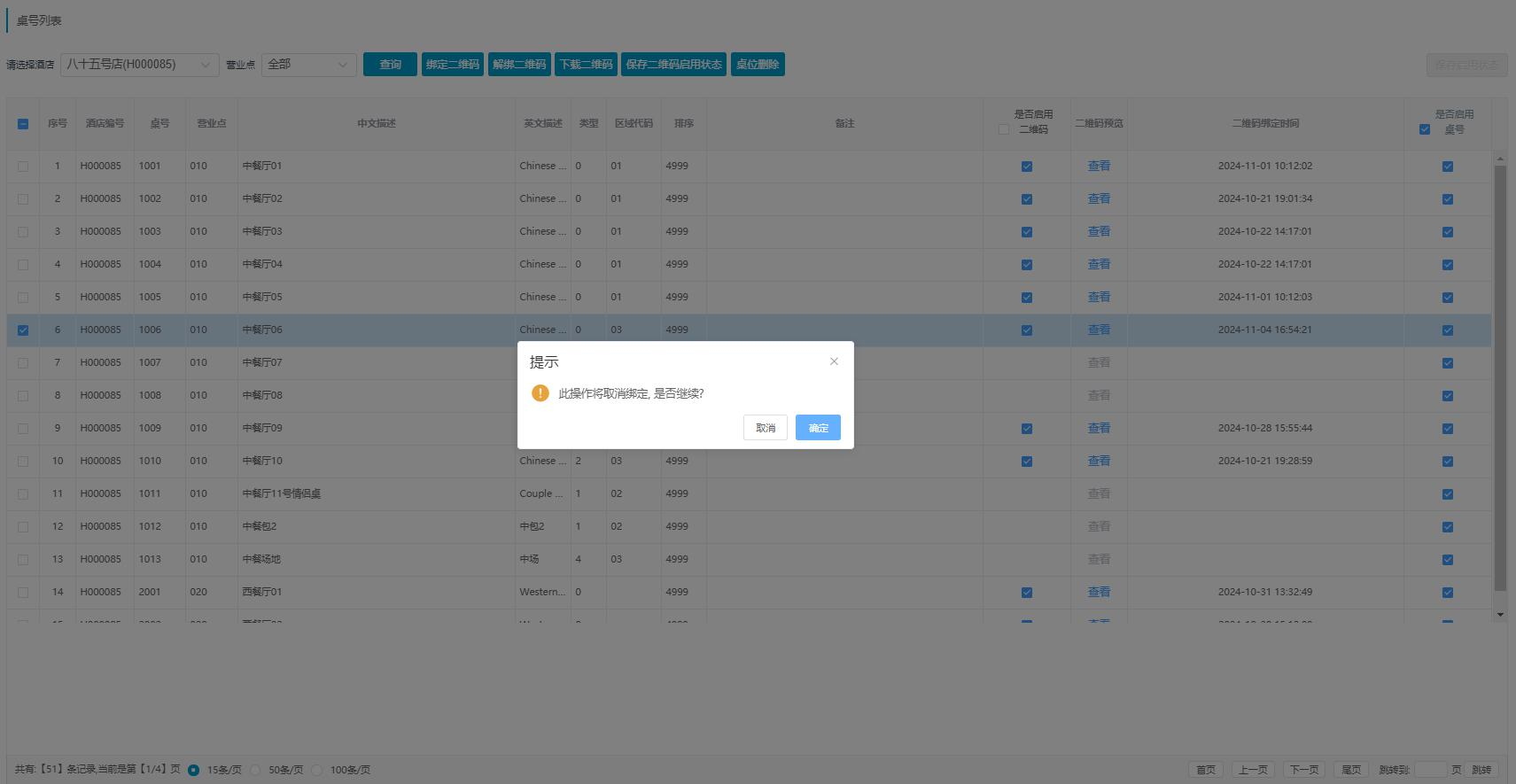Select the 50条/页 radio option
This screenshot has height=784, width=1516.
pos(256,770)
